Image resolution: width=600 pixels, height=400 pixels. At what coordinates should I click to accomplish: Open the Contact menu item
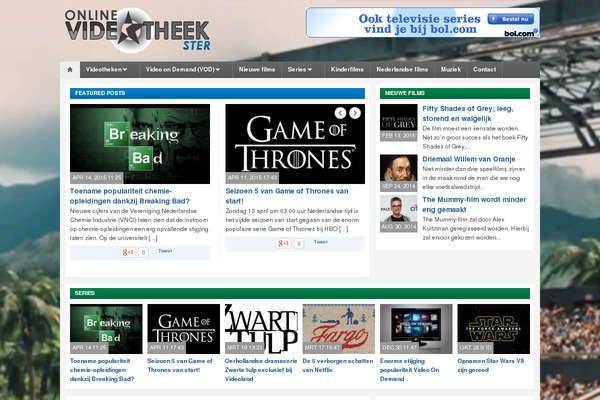[484, 70]
